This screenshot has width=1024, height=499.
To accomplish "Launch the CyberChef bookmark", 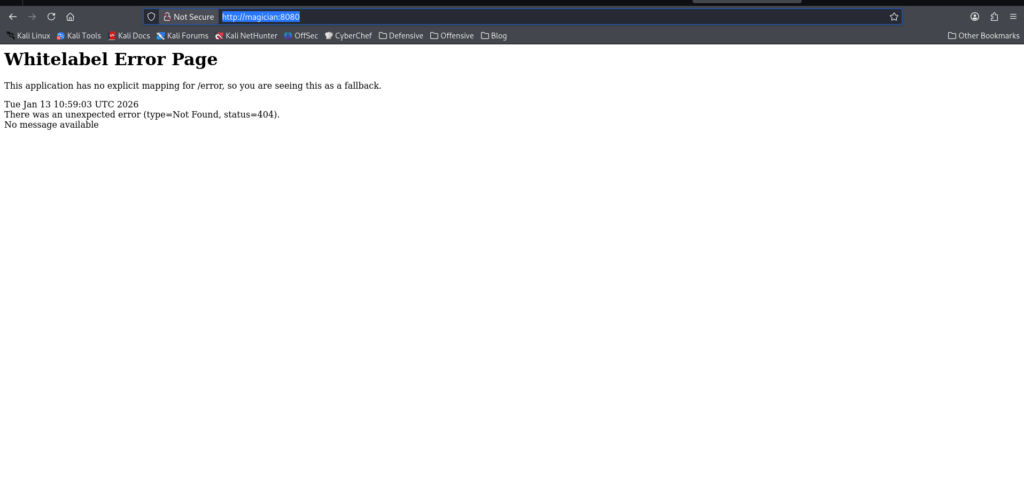I will click(x=348, y=36).
